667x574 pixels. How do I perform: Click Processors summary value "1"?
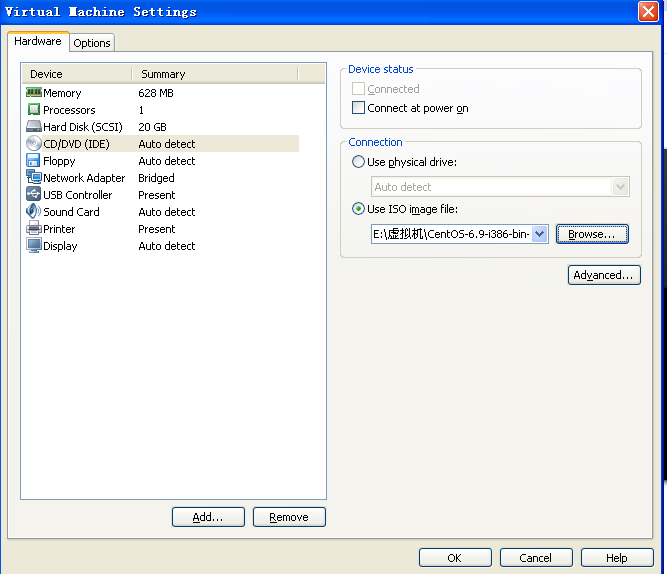click(x=141, y=110)
